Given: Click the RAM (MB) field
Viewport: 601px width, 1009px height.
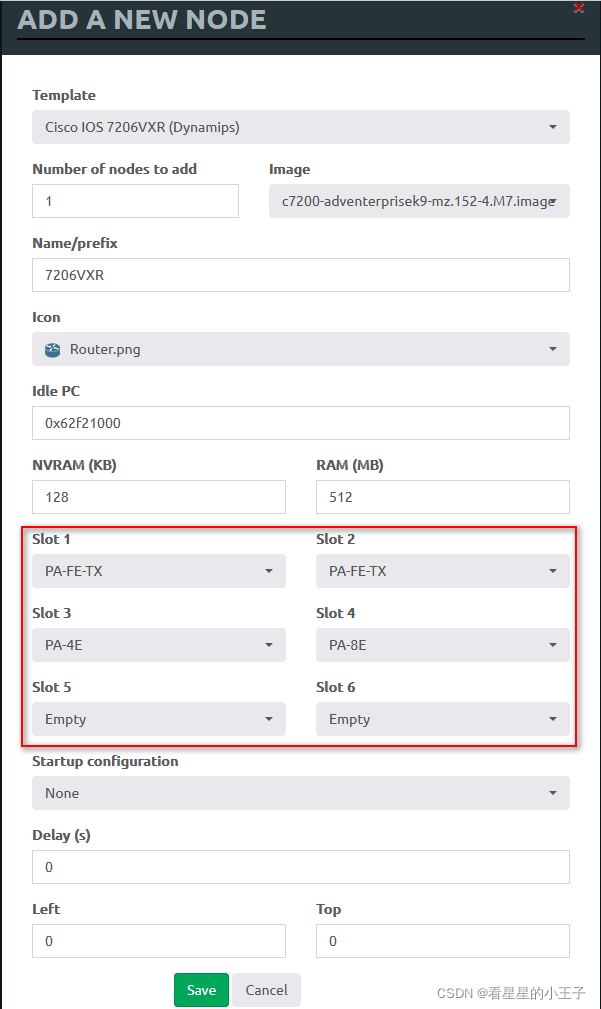Looking at the screenshot, I should click(443, 497).
